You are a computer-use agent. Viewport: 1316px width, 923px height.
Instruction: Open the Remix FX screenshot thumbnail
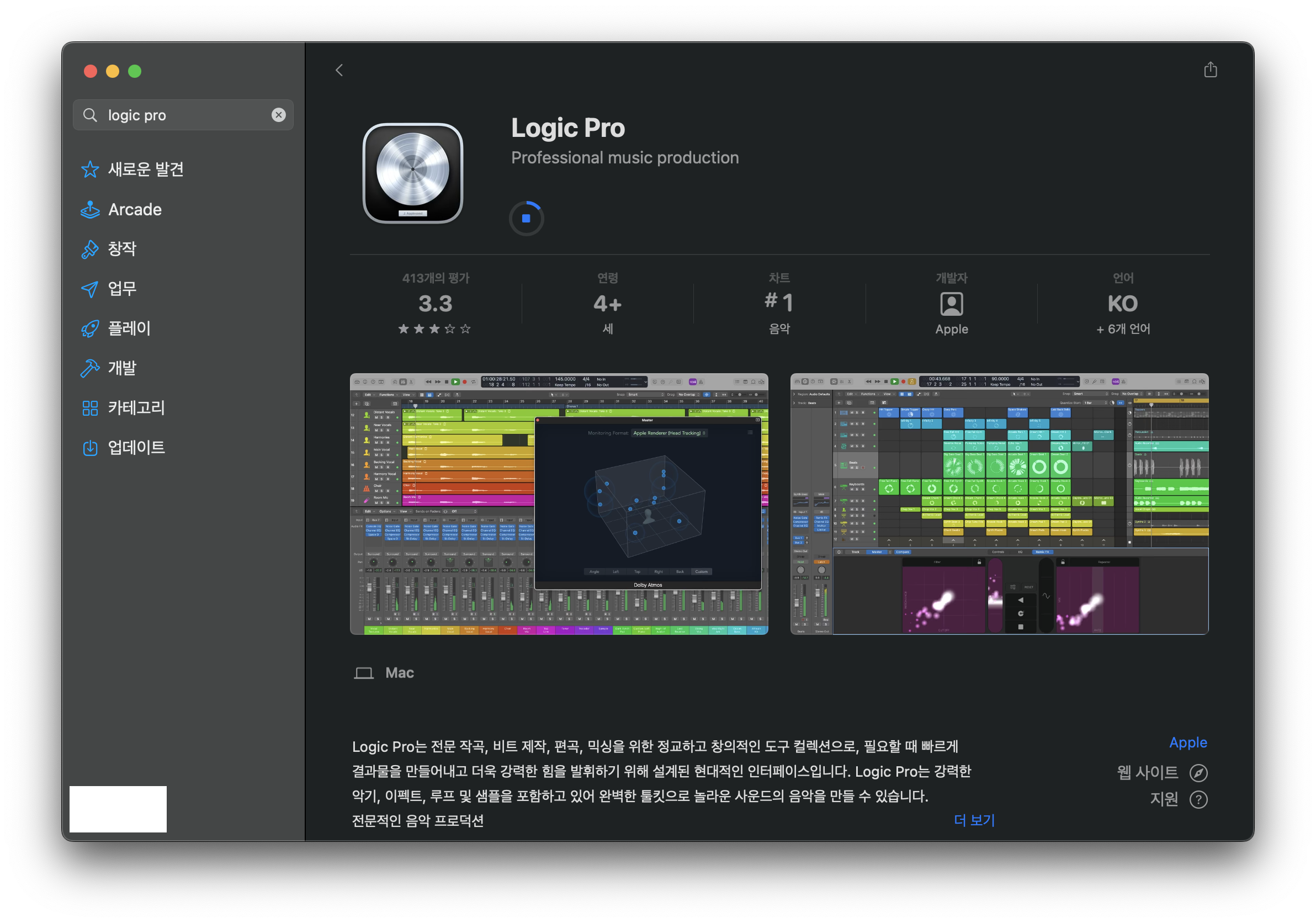pyautogui.click(x=999, y=503)
